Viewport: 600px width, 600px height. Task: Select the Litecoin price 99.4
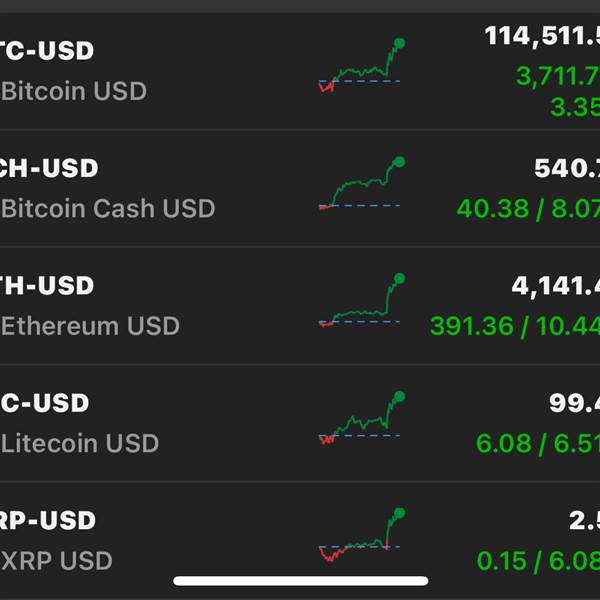click(x=573, y=403)
